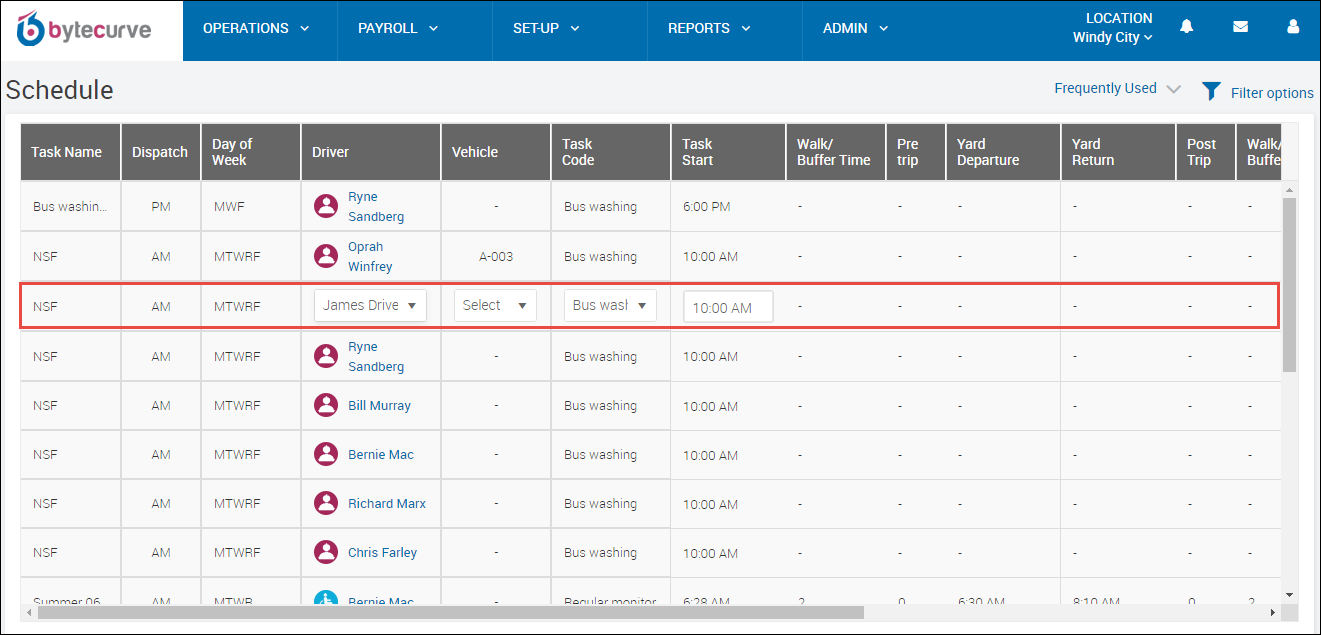Image resolution: width=1321 pixels, height=635 pixels.
Task: Open the James Drive driver dropdown
Action: pos(370,306)
